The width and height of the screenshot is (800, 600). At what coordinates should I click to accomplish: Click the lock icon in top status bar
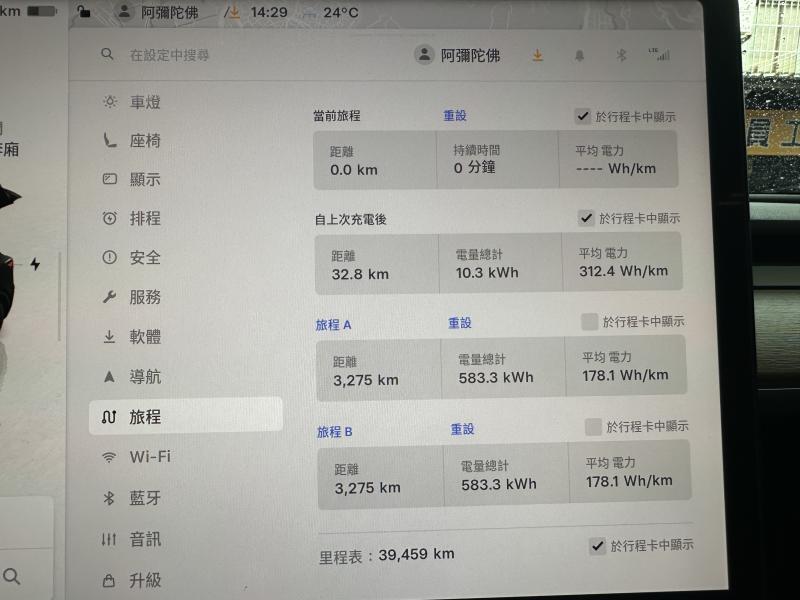pos(83,12)
